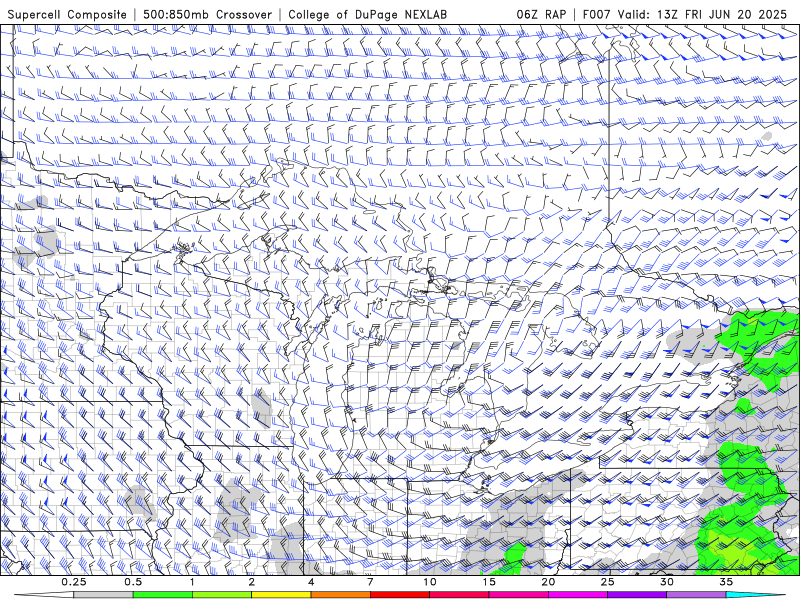
Task: Click the 0.25 value on the color scale
Action: 74,582
